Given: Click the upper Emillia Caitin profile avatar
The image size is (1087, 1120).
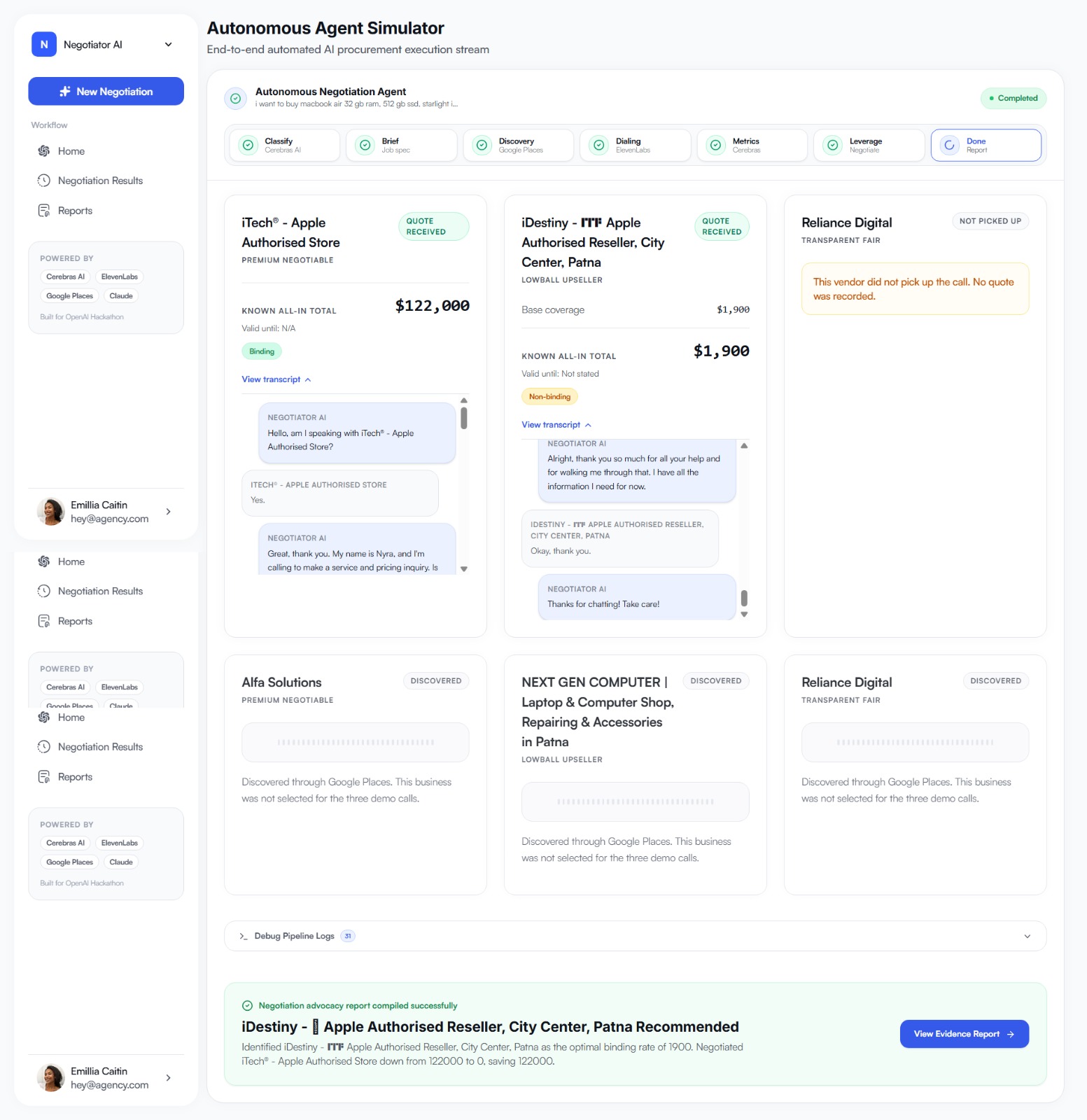Looking at the screenshot, I should coord(50,512).
